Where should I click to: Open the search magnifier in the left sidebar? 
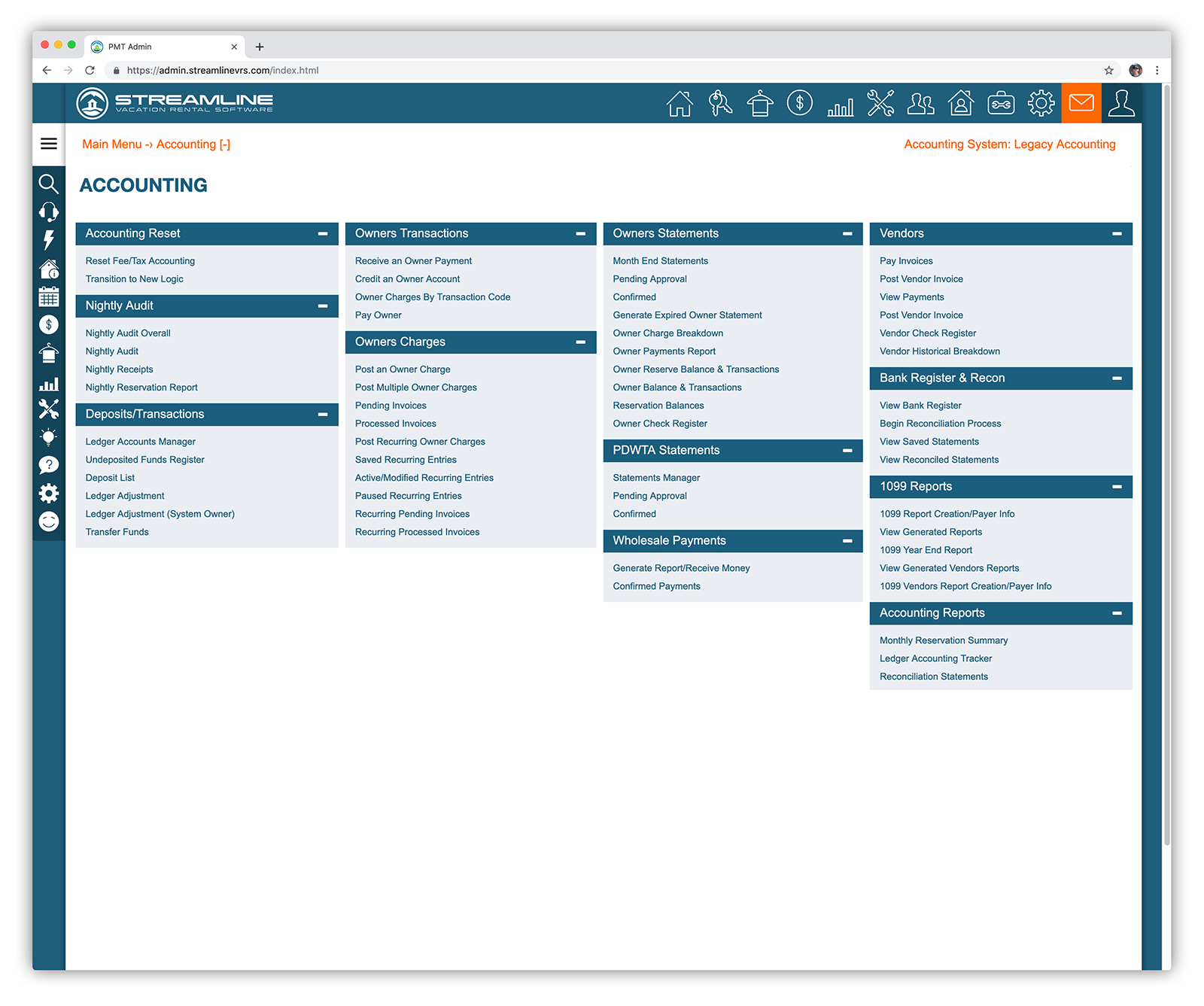pos(48,184)
